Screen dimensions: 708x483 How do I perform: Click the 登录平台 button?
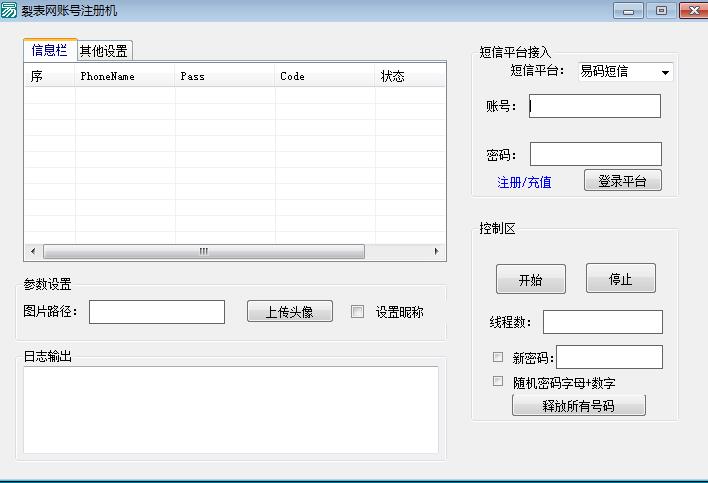point(622,181)
